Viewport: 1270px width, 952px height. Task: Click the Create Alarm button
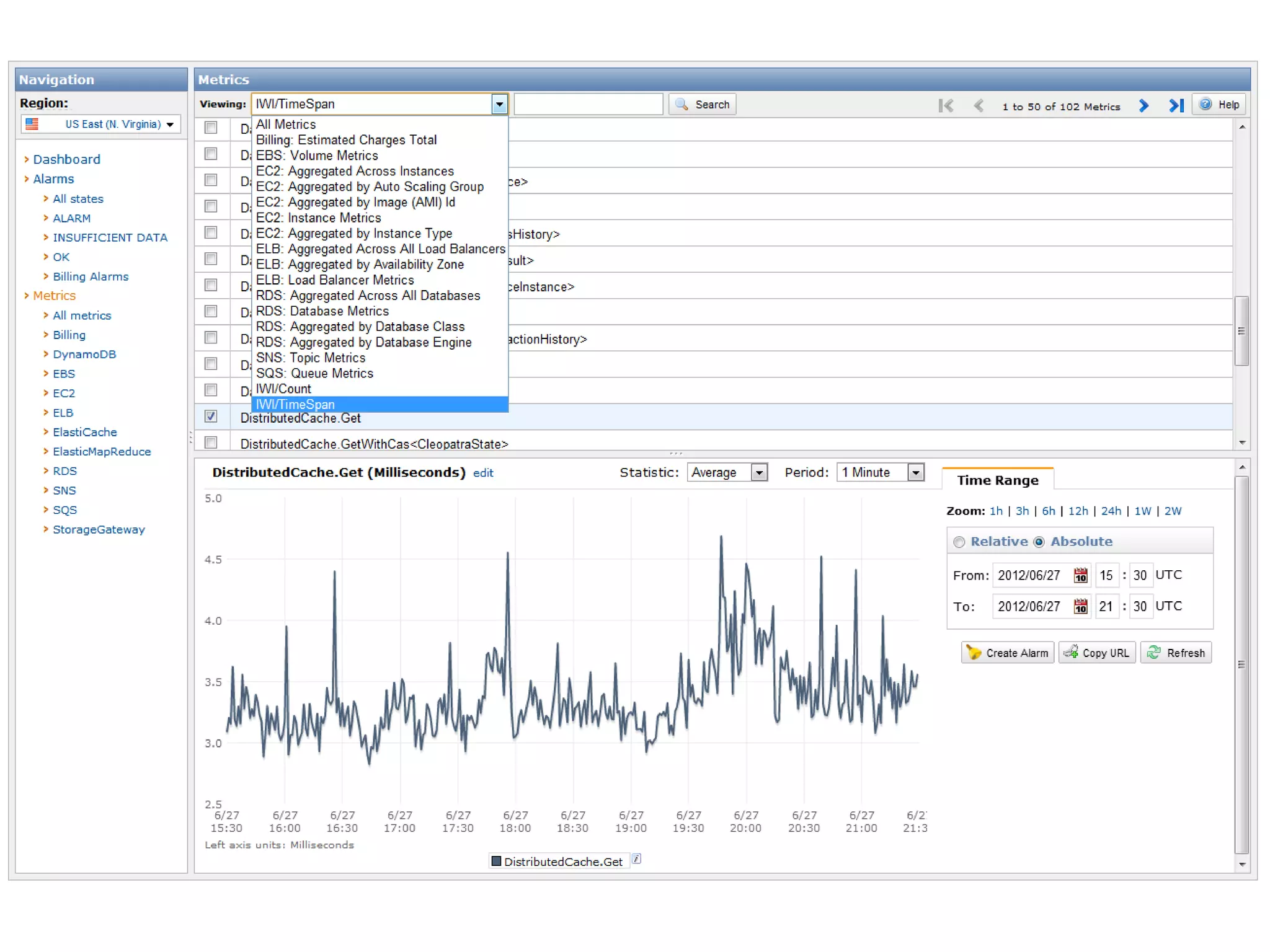[x=1008, y=653]
